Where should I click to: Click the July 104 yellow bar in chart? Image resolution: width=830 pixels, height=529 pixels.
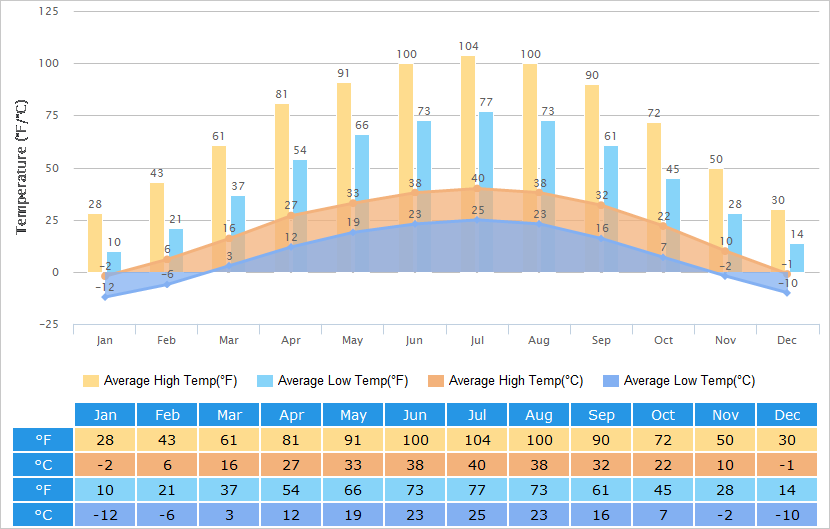(468, 164)
